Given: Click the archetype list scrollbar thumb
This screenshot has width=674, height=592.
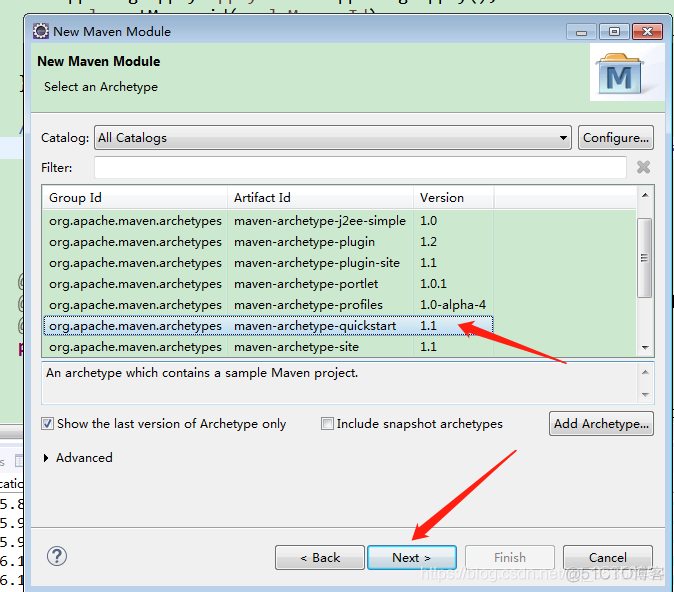Looking at the screenshot, I should [x=644, y=258].
